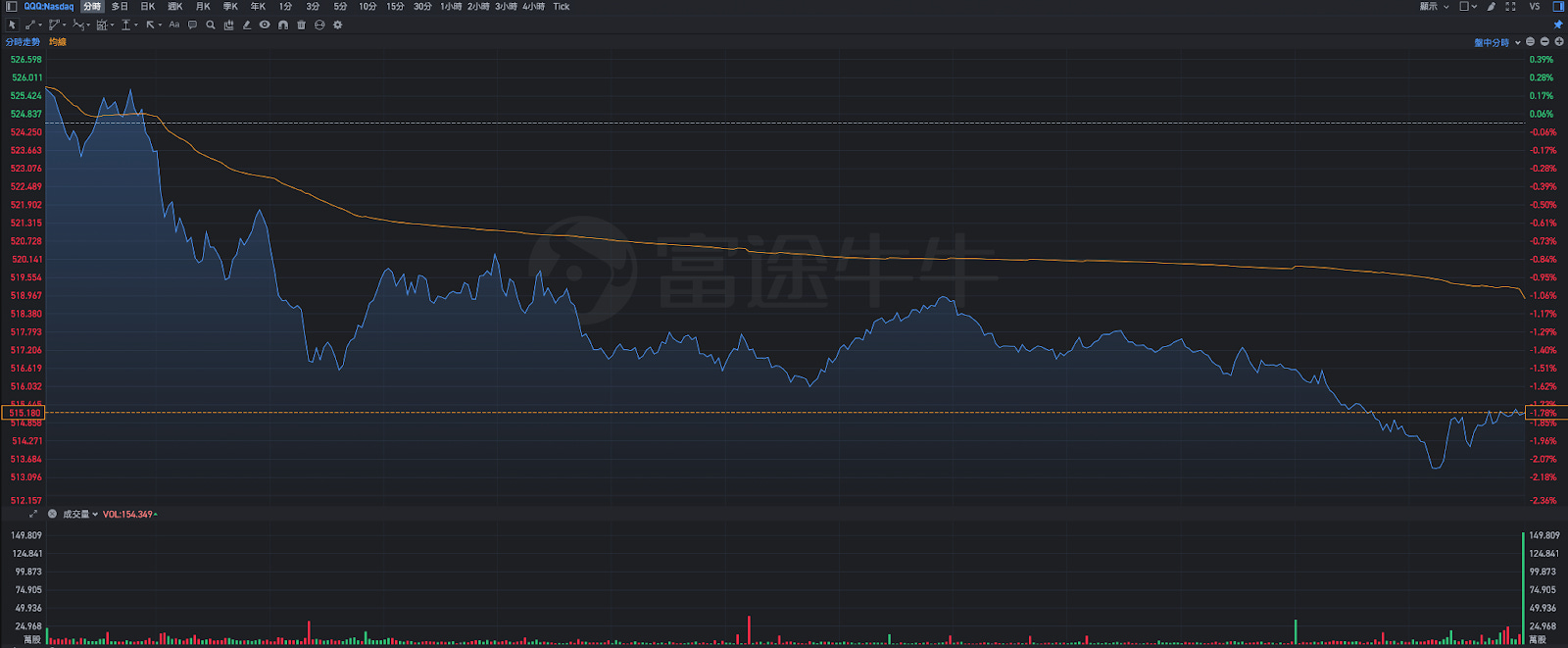Zoom out with the minus icon
The height and width of the screenshot is (648, 1568).
[x=1544, y=42]
